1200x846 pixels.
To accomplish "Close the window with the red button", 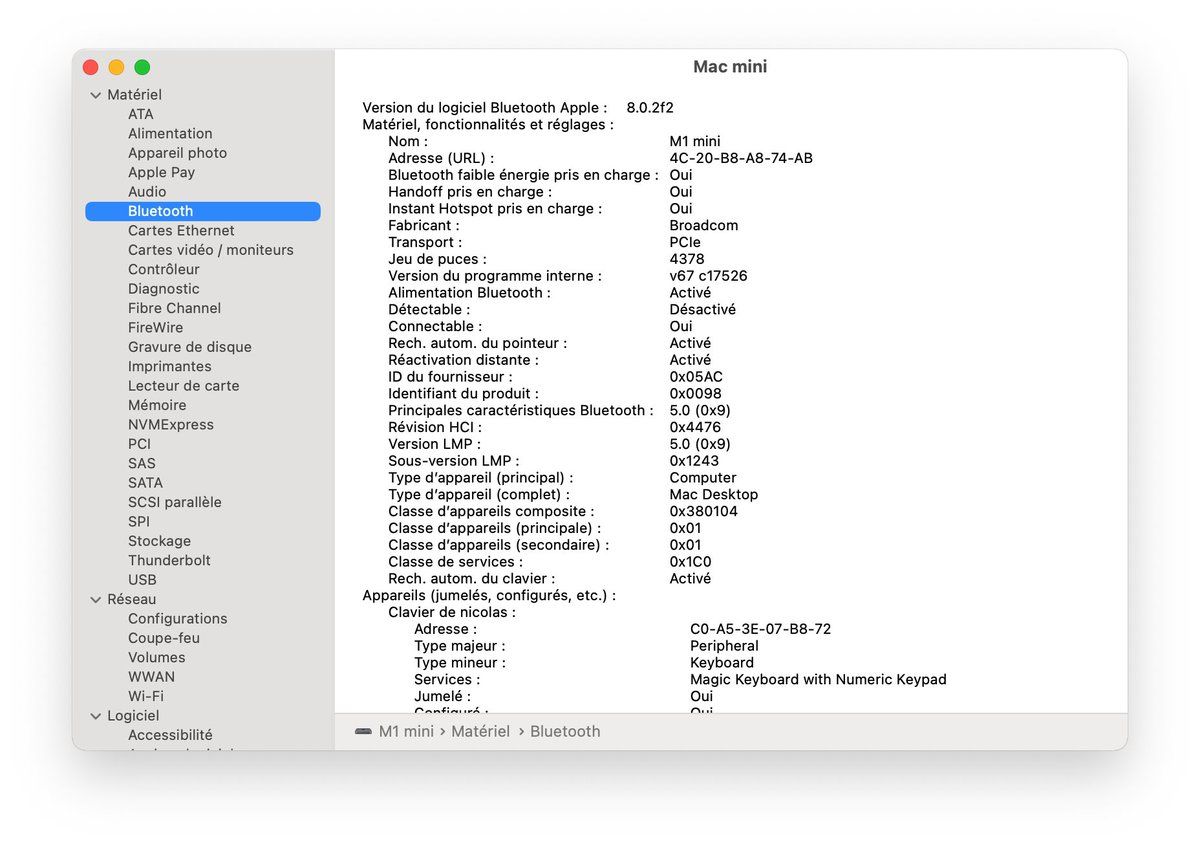I will (x=90, y=67).
